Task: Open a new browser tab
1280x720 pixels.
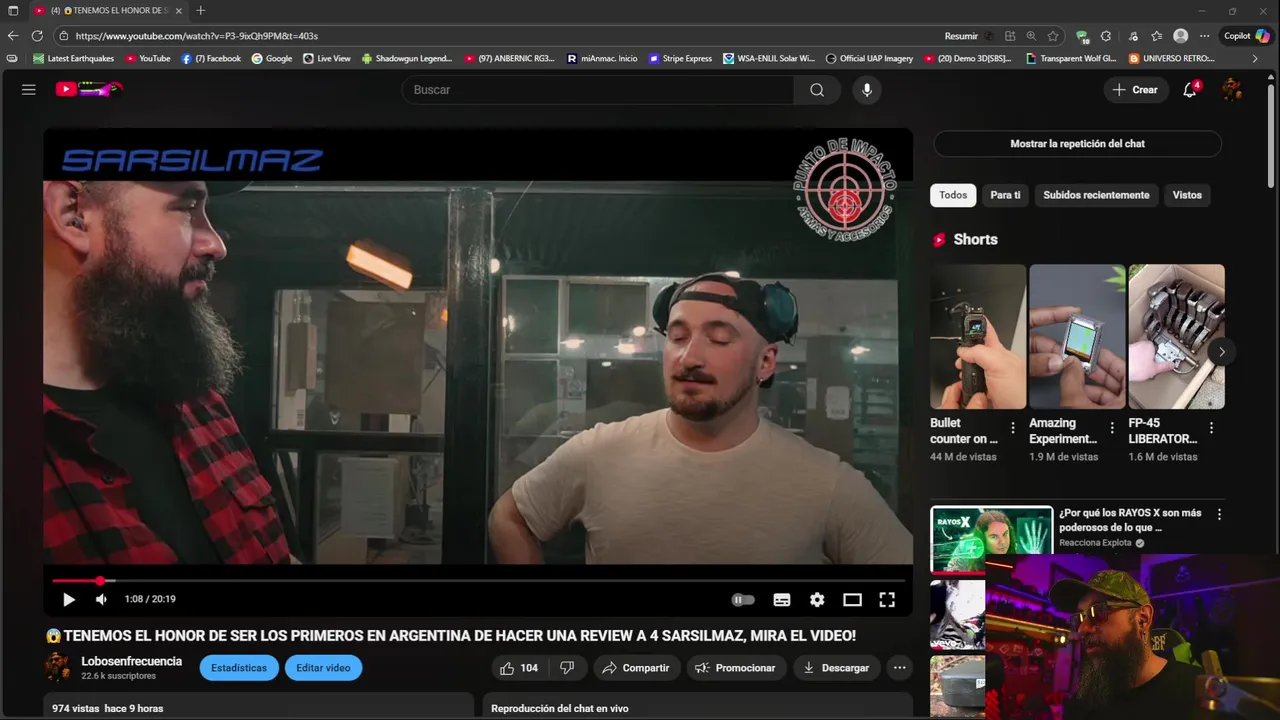Action: pos(201,10)
